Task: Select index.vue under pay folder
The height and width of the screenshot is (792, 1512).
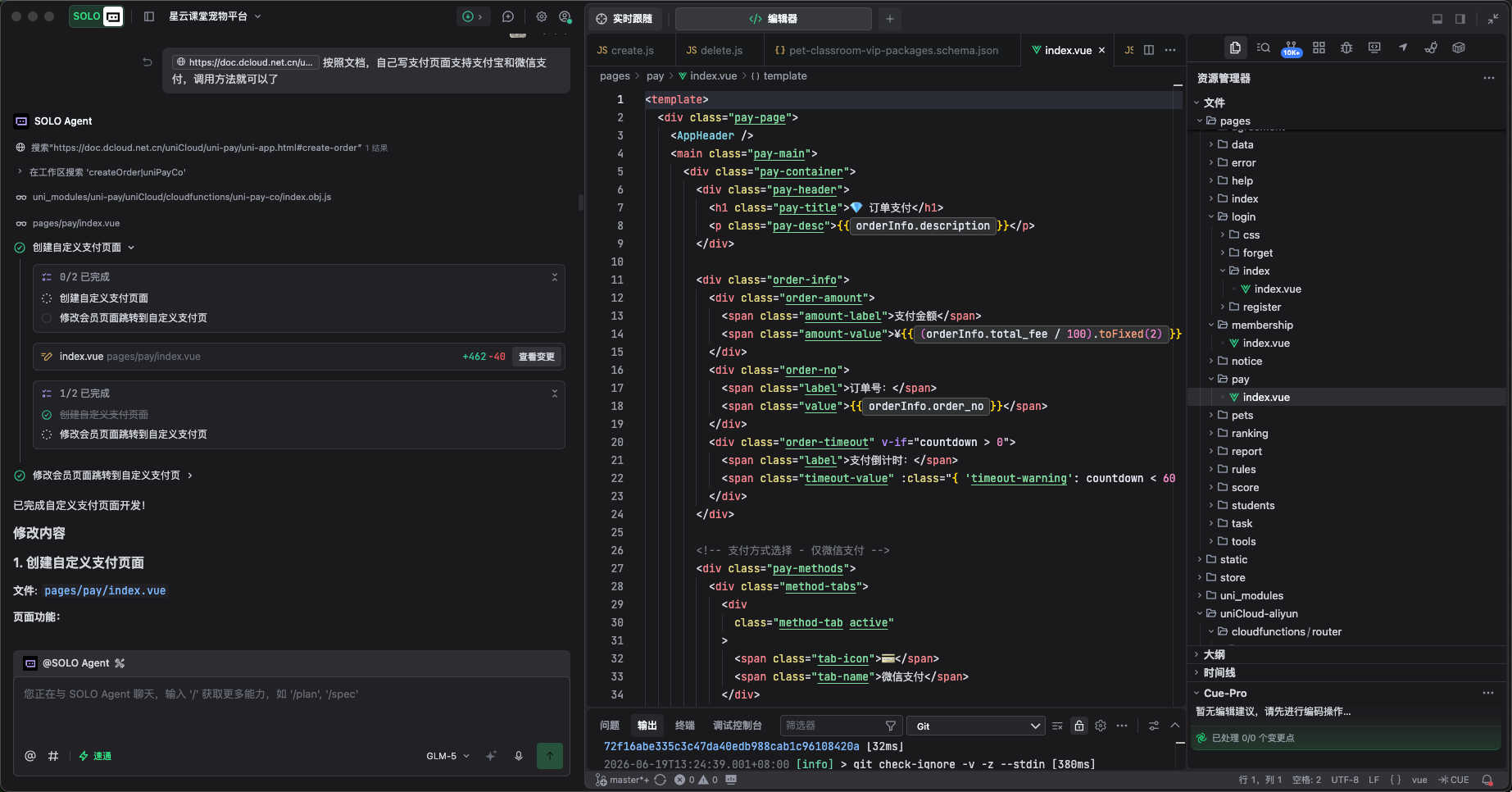Action: coord(1265,397)
